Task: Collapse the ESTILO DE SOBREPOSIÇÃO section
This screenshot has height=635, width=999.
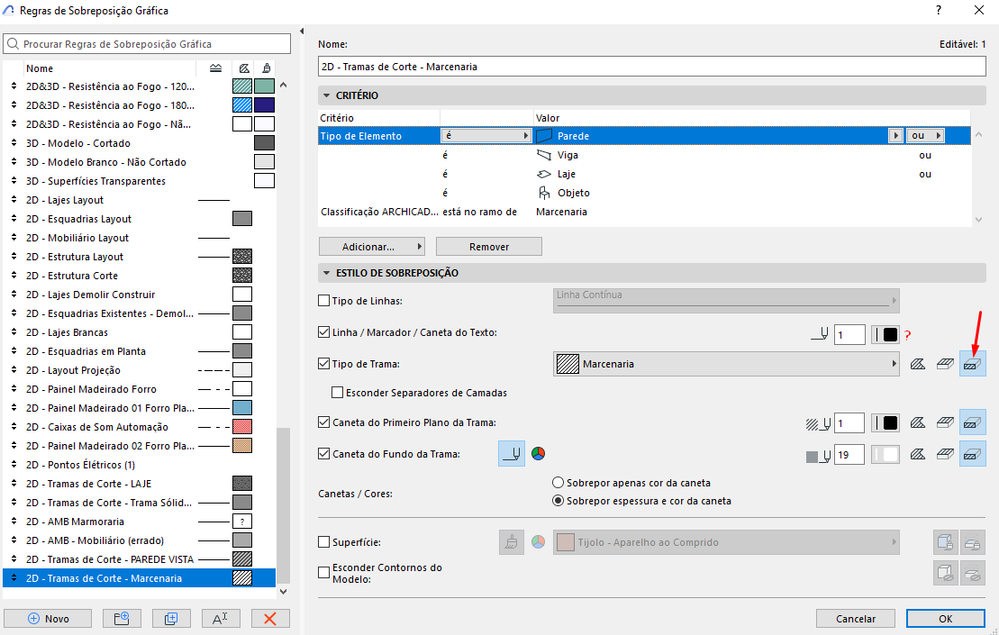Action: pyautogui.click(x=326, y=273)
